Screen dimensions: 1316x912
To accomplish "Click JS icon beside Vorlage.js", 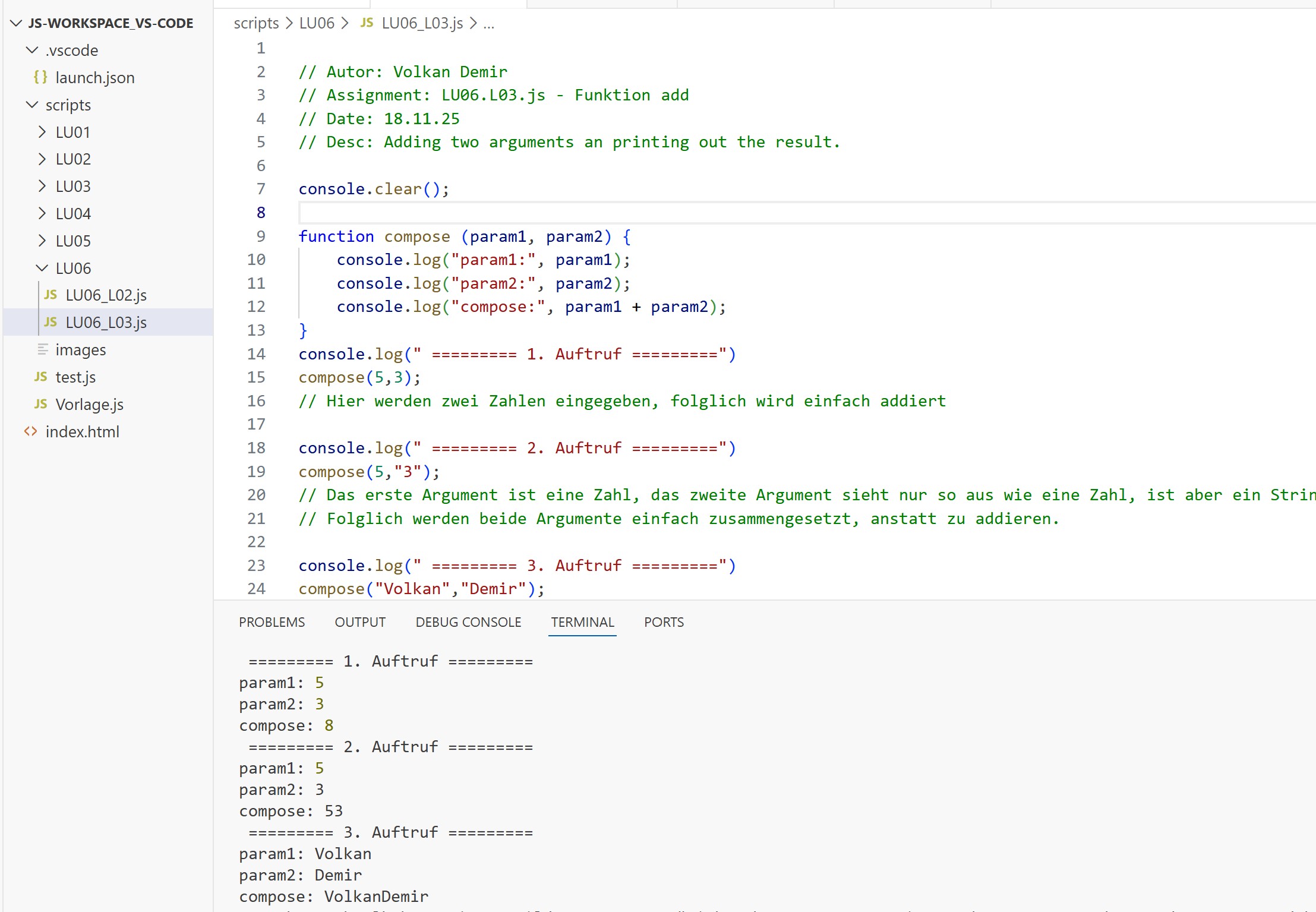I will click(40, 404).
